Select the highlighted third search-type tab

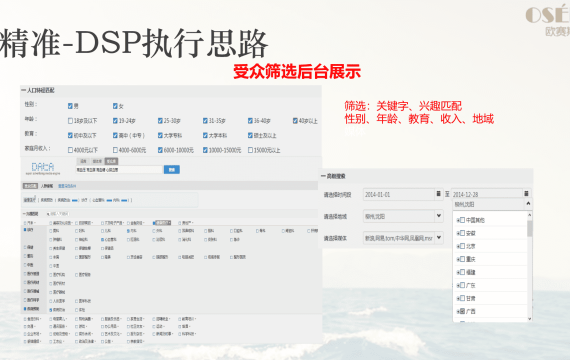click(x=111, y=161)
